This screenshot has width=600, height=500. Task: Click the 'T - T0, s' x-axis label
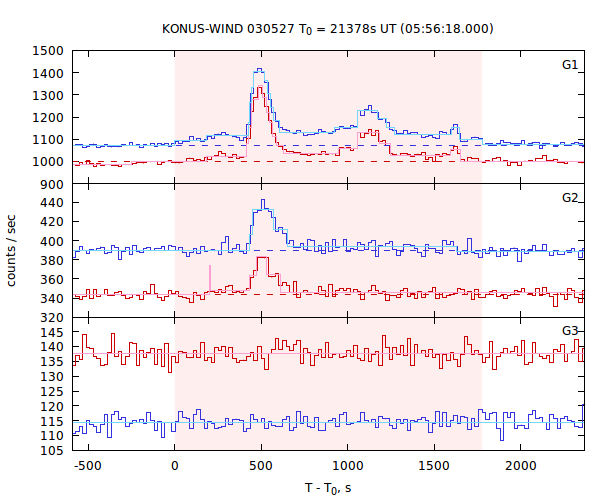[328, 489]
